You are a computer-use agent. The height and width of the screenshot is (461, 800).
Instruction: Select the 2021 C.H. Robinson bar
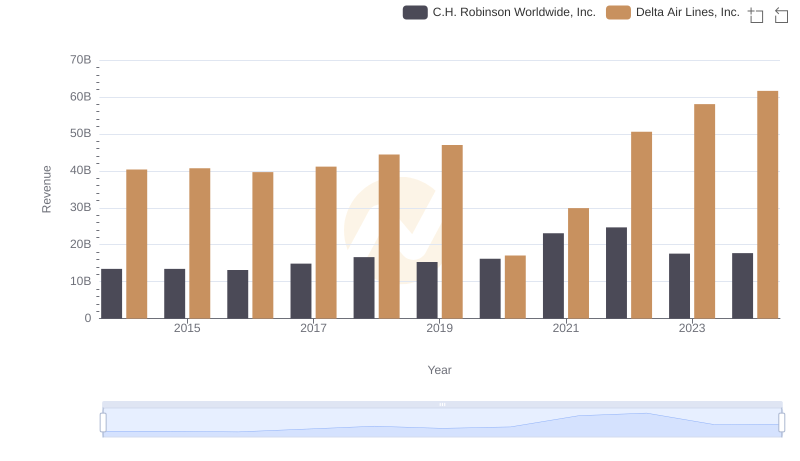point(554,276)
